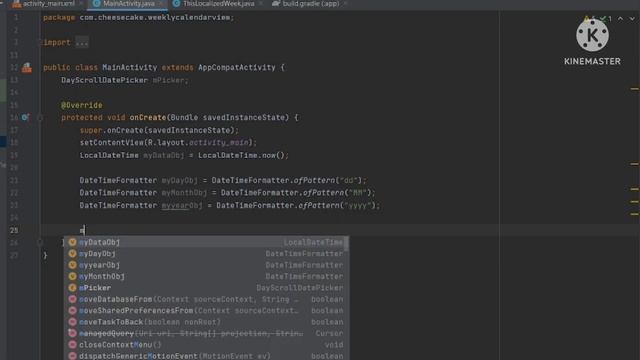Screen dimensions: 640x360
Task: Click the "LocalDateTime.now()" call on line 19
Action: (x=243, y=156)
